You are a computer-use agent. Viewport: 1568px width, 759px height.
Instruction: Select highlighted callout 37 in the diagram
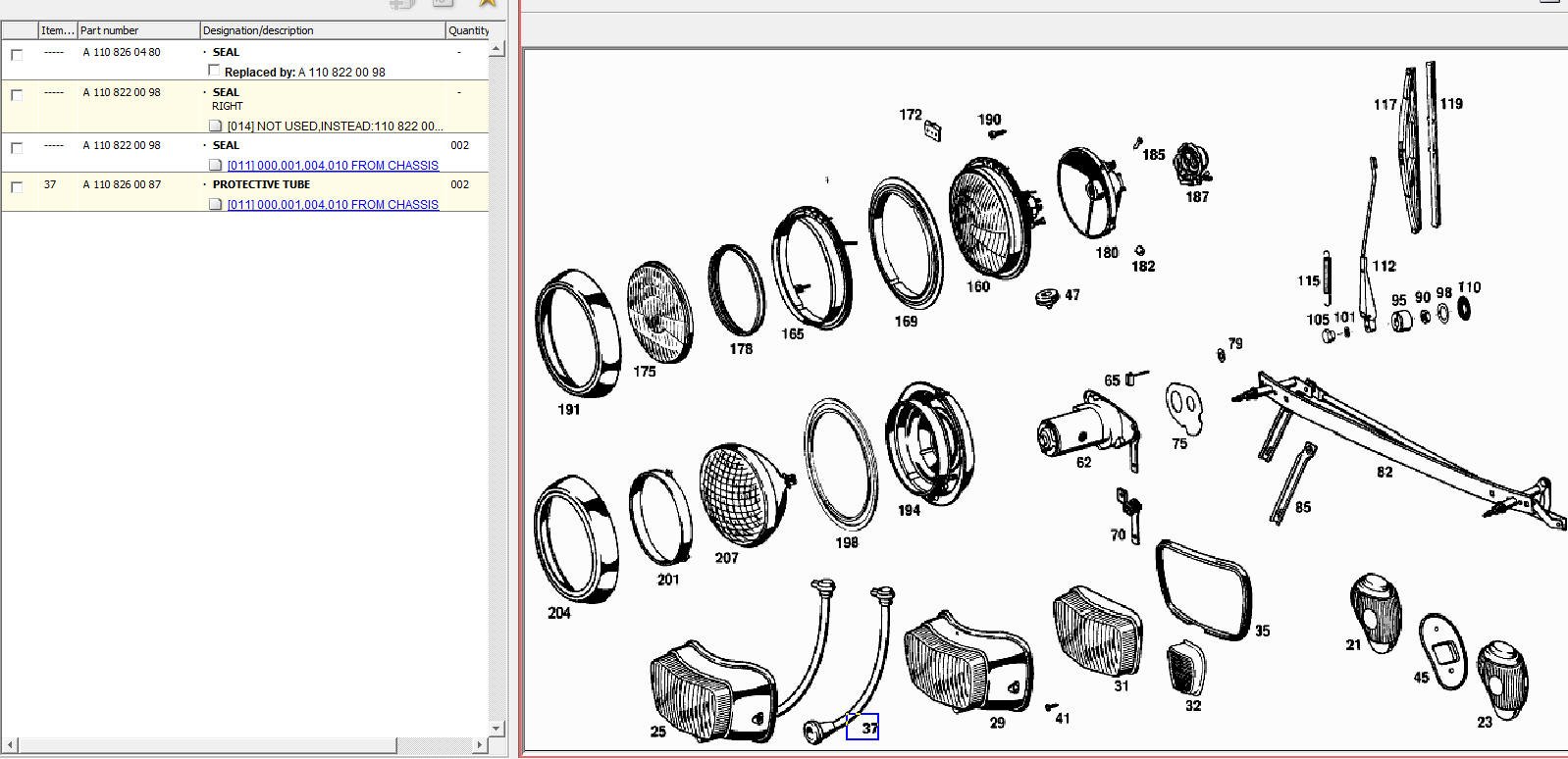click(862, 727)
